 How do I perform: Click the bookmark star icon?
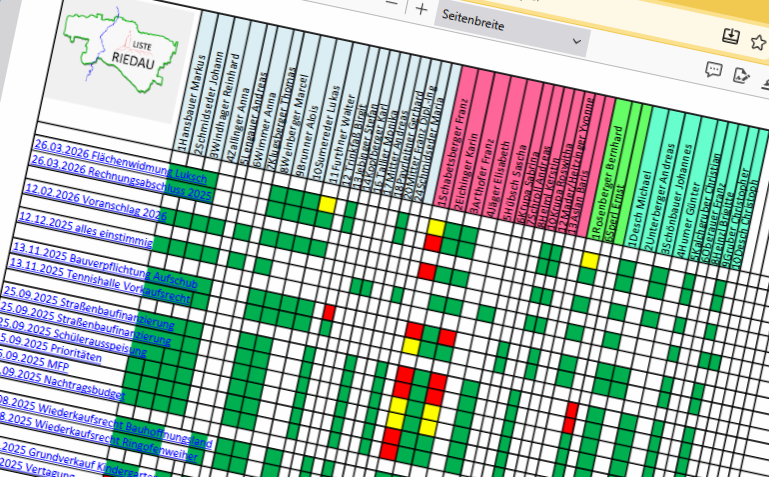[759, 38]
